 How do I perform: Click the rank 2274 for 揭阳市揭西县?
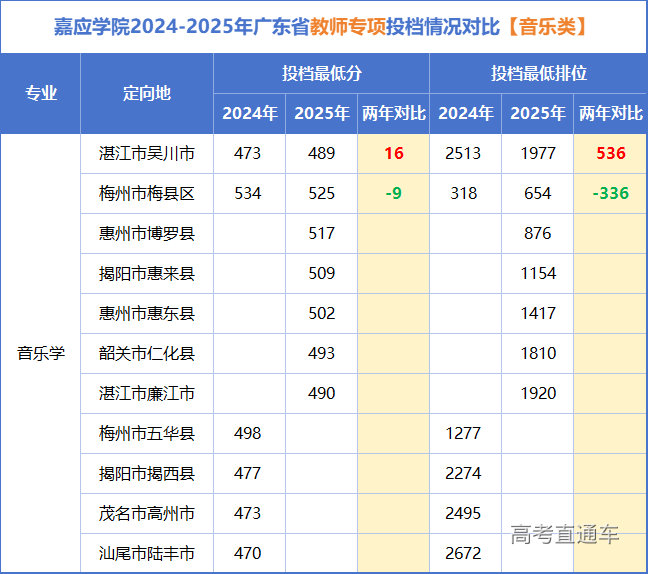(x=464, y=474)
